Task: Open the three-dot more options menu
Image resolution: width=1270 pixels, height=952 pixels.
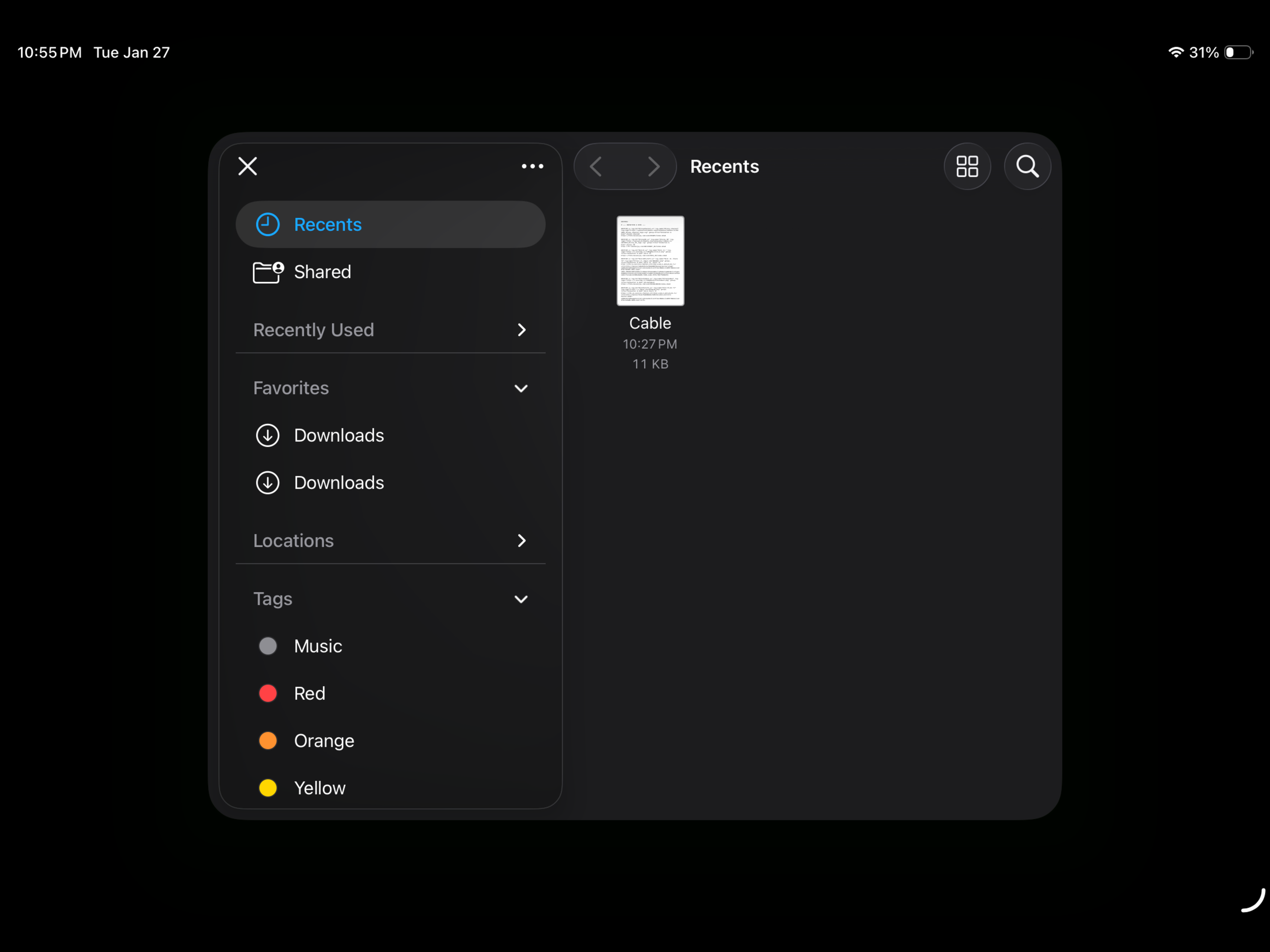Action: tap(532, 167)
